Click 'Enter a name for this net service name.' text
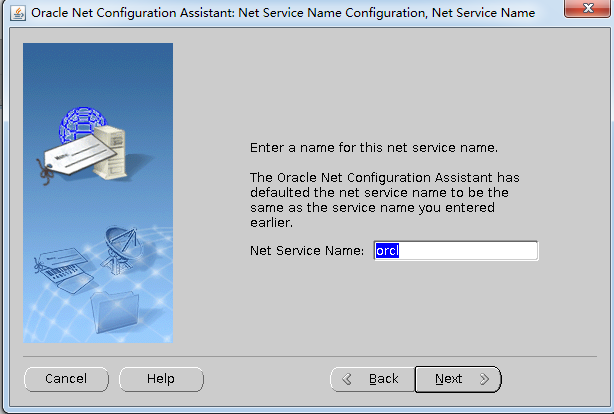The height and width of the screenshot is (414, 614). (374, 148)
